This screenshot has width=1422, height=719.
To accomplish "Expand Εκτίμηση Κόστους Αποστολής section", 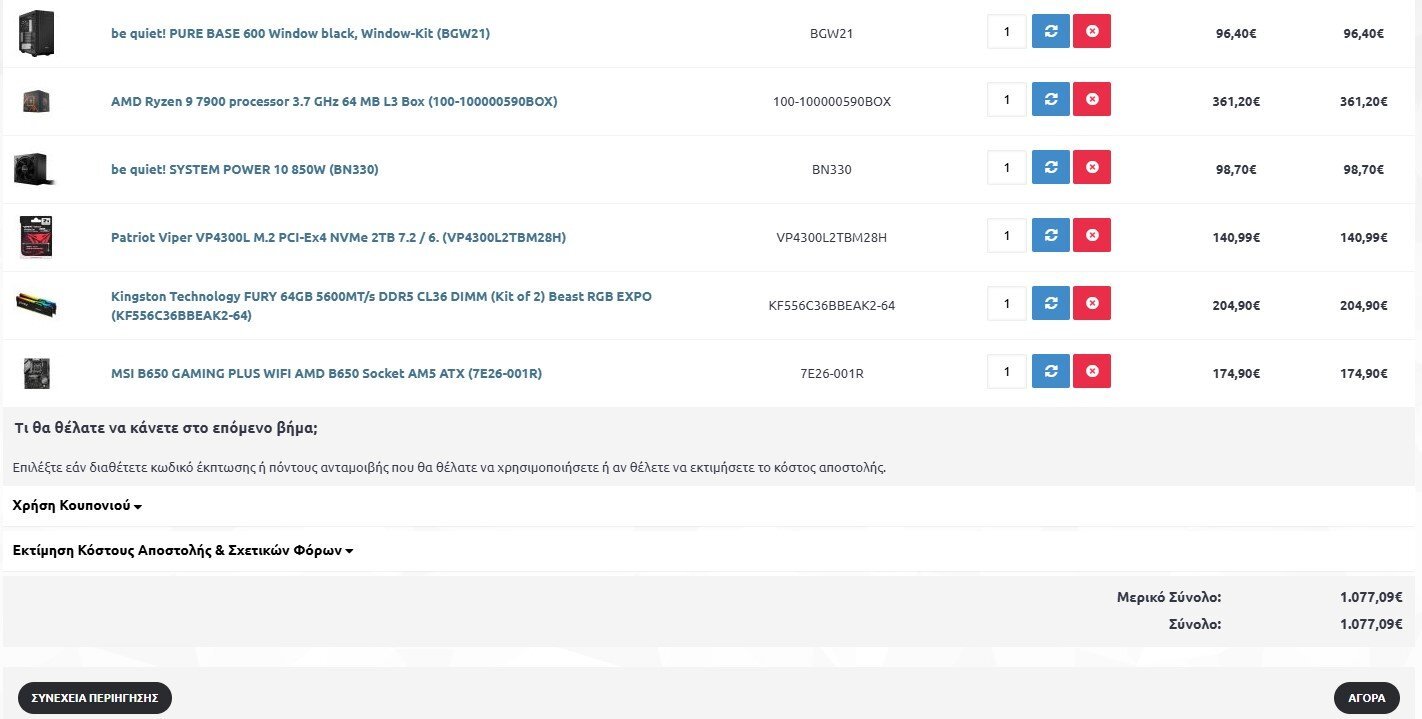I will (183, 550).
